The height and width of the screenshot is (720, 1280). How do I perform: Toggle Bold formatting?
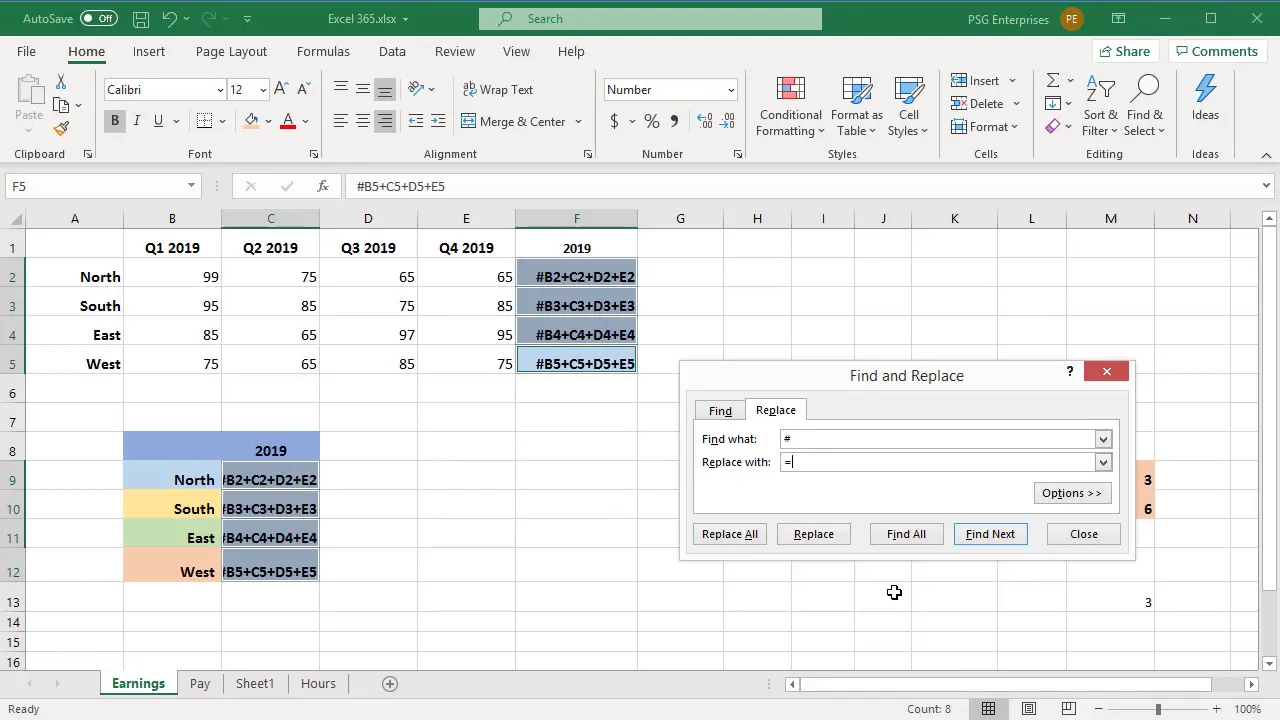click(115, 121)
